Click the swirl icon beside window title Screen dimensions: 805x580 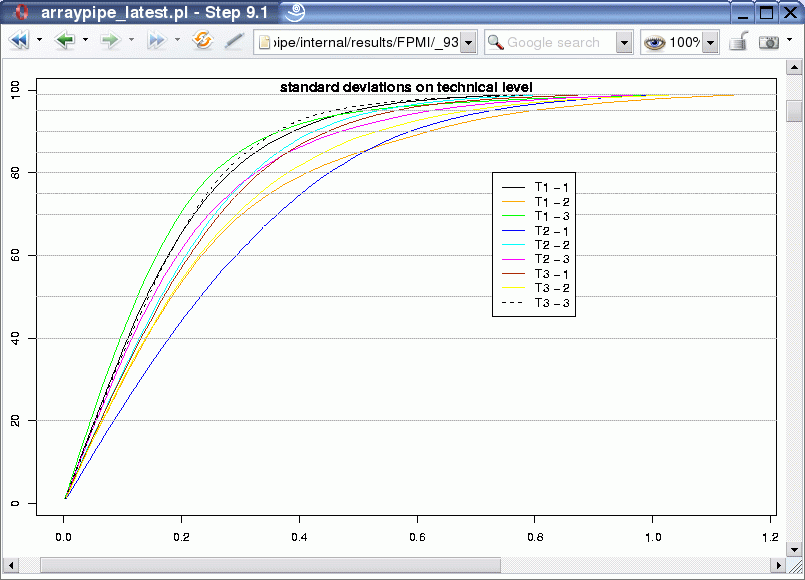(x=296, y=12)
